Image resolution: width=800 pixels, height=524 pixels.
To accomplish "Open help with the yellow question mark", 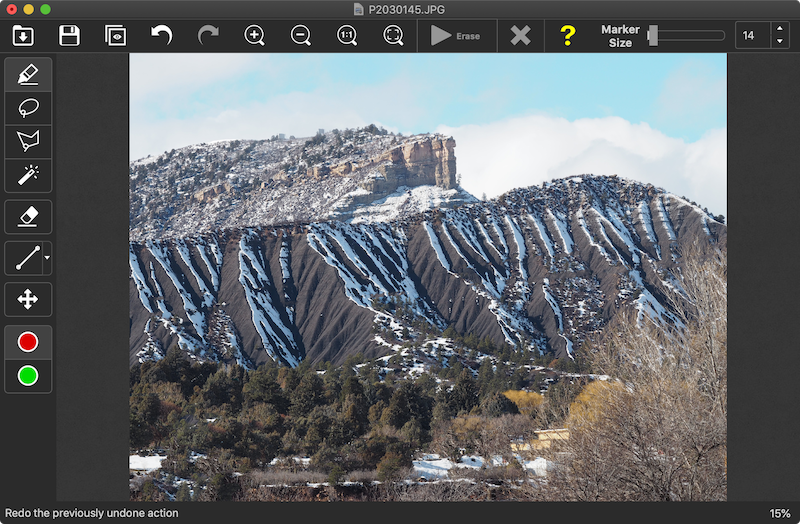I will [567, 36].
